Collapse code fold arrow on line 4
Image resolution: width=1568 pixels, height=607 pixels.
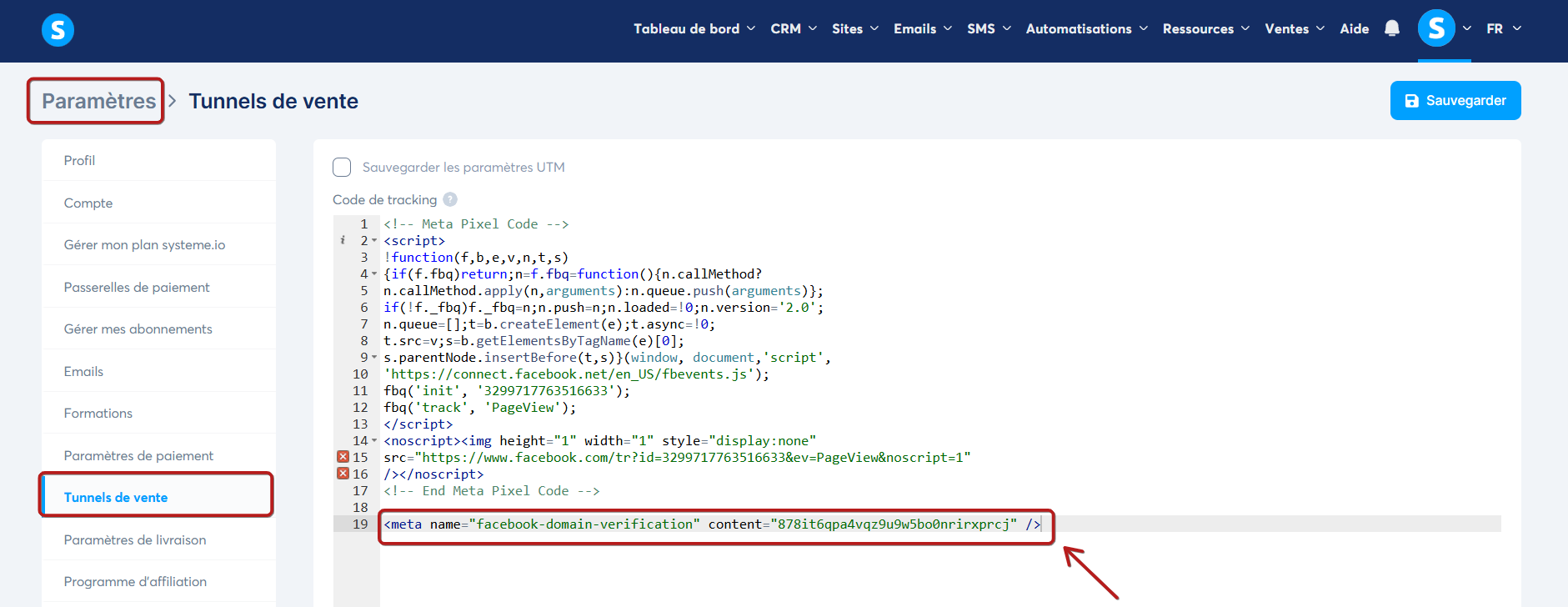click(x=374, y=273)
